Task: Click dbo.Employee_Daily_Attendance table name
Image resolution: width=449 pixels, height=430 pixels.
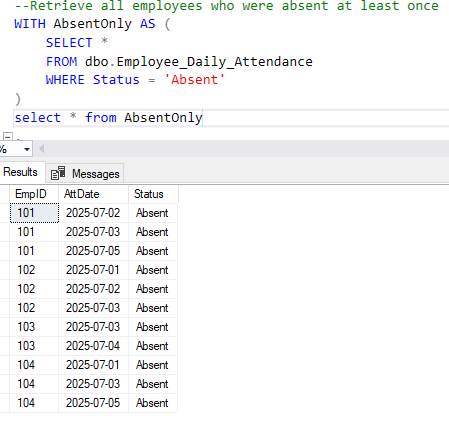Action: (x=199, y=62)
